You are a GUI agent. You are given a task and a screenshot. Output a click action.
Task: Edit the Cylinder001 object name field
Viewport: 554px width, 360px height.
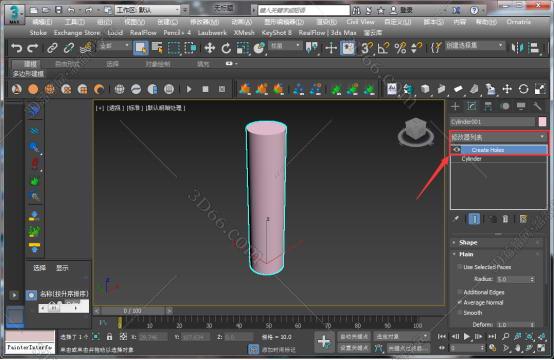[493, 122]
